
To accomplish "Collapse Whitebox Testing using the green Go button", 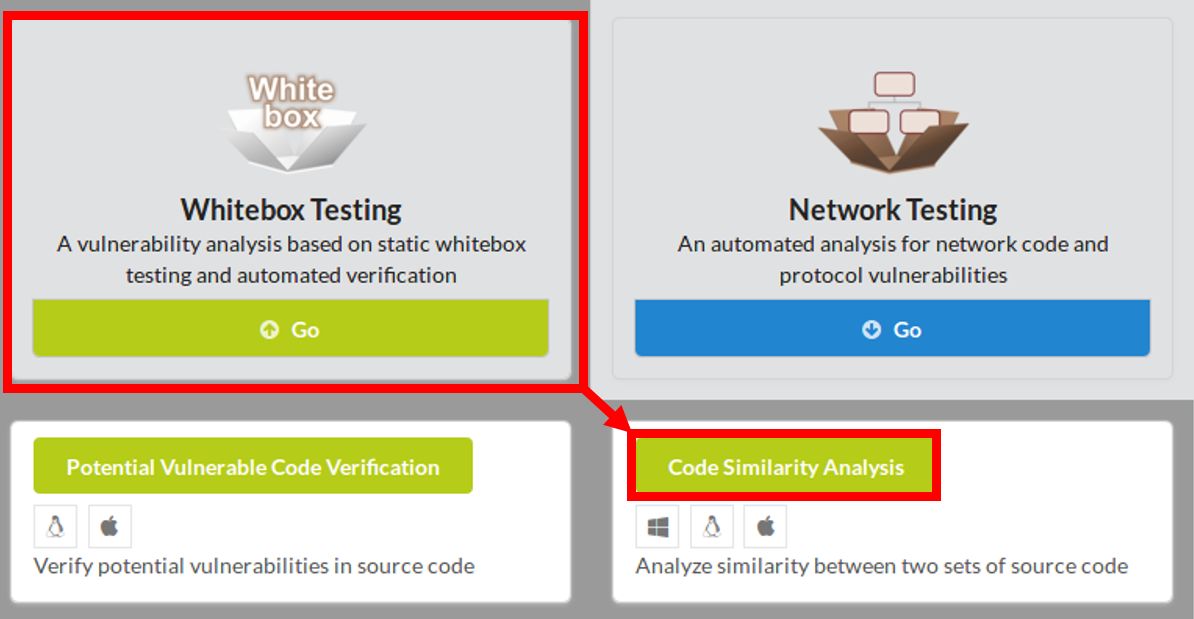I will click(x=290, y=329).
